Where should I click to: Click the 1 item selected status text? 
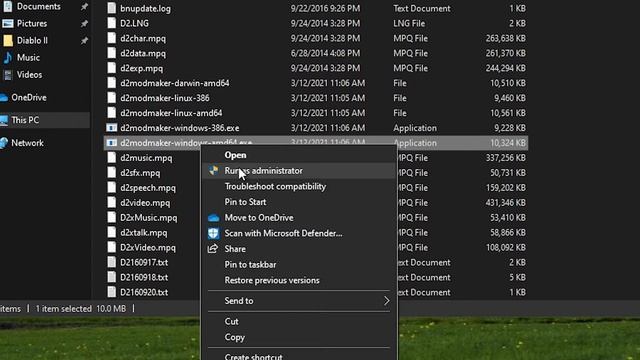63,309
